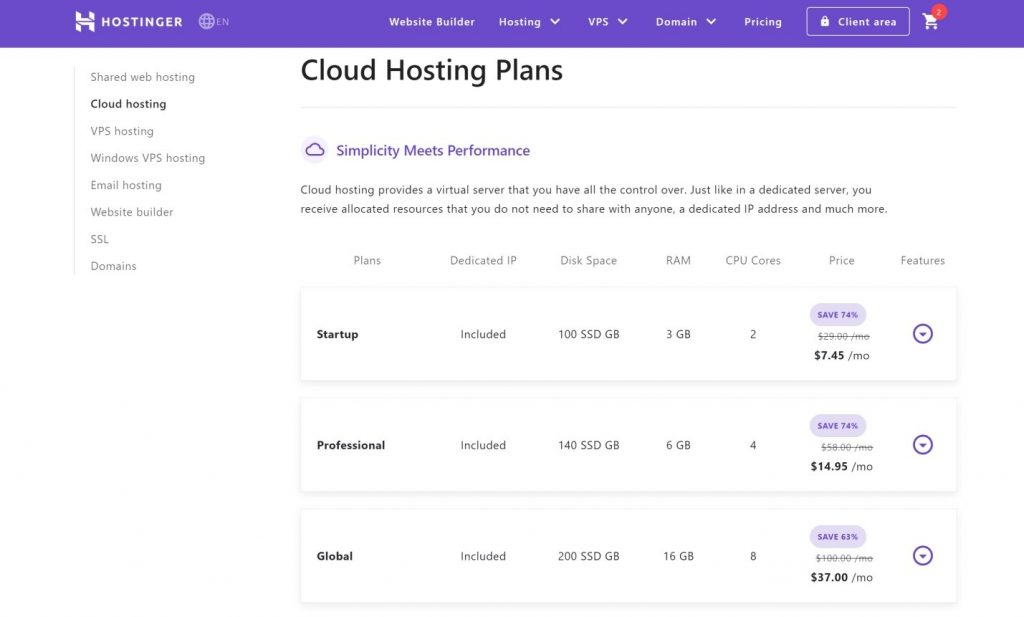This screenshot has width=1024, height=617.
Task: Open the Pricing page
Action: coord(763,22)
